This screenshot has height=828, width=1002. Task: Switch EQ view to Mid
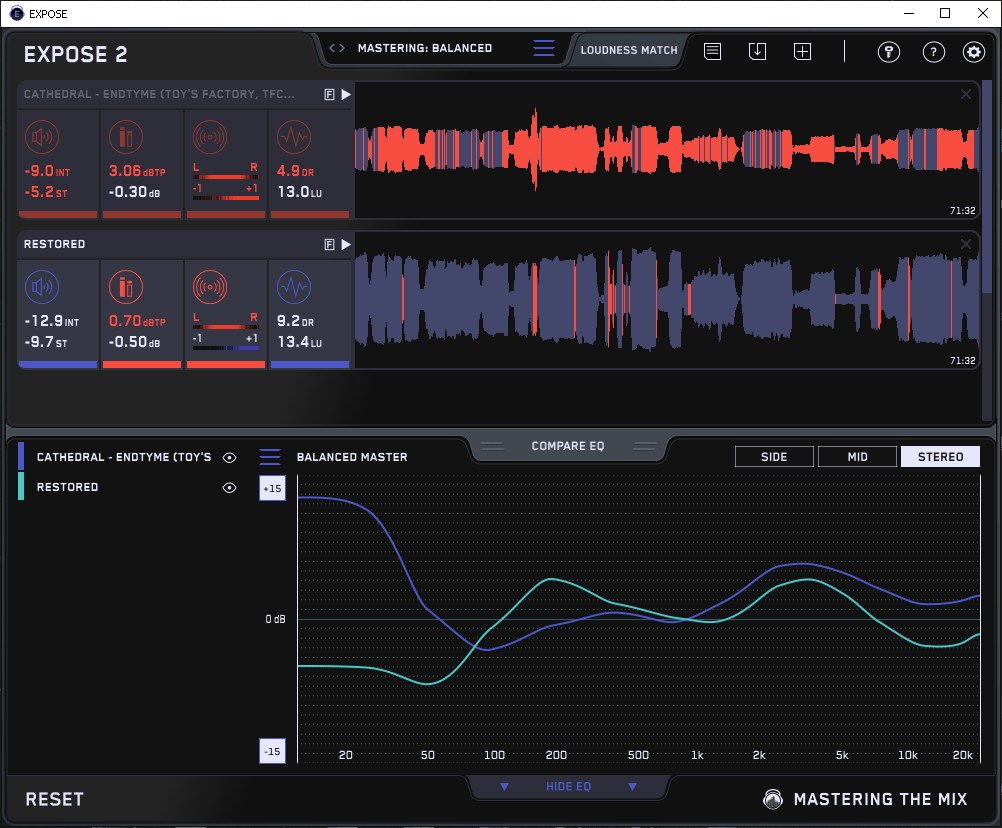point(856,457)
